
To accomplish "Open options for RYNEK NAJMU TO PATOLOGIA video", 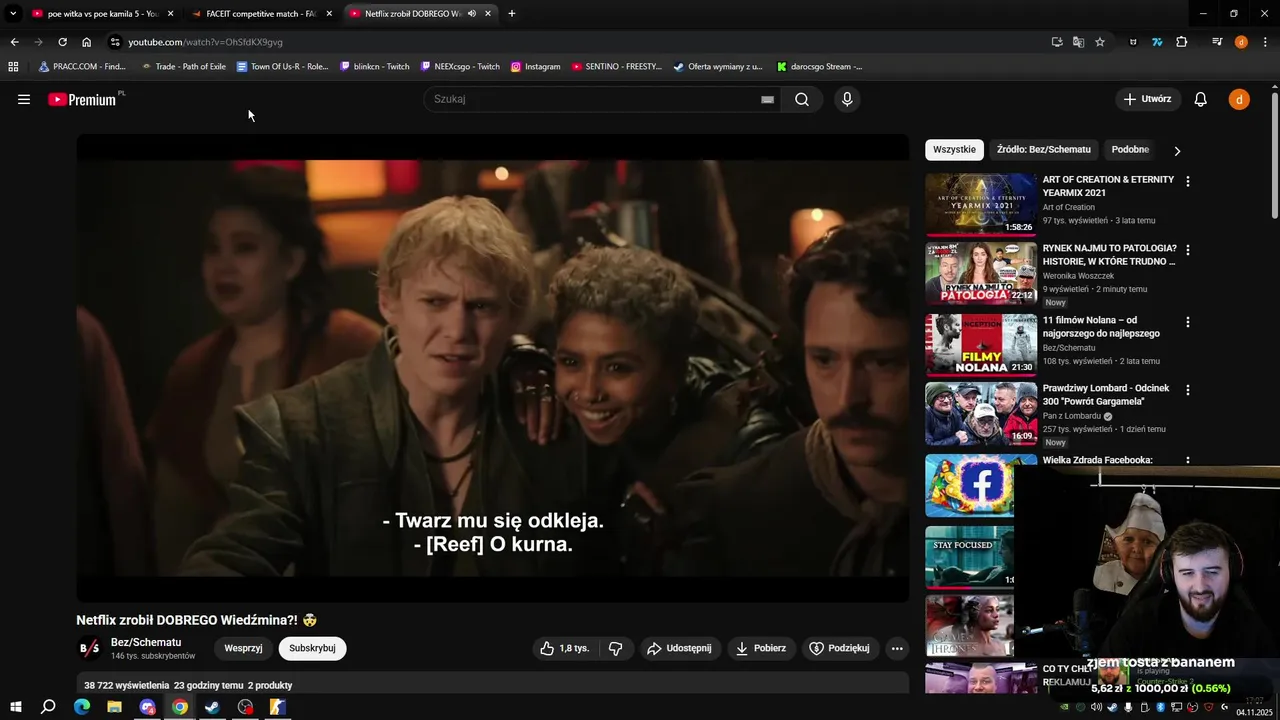I will click(x=1188, y=250).
